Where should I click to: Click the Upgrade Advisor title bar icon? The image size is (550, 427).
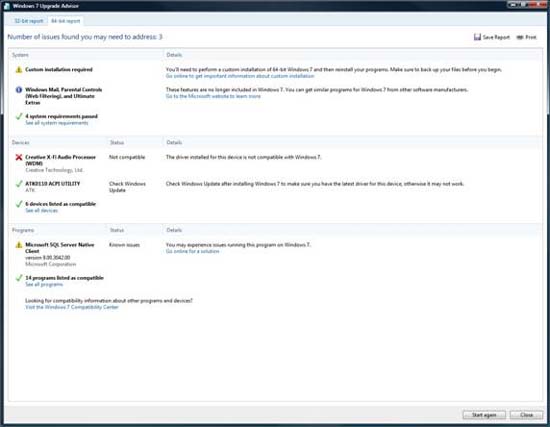click(x=7, y=6)
